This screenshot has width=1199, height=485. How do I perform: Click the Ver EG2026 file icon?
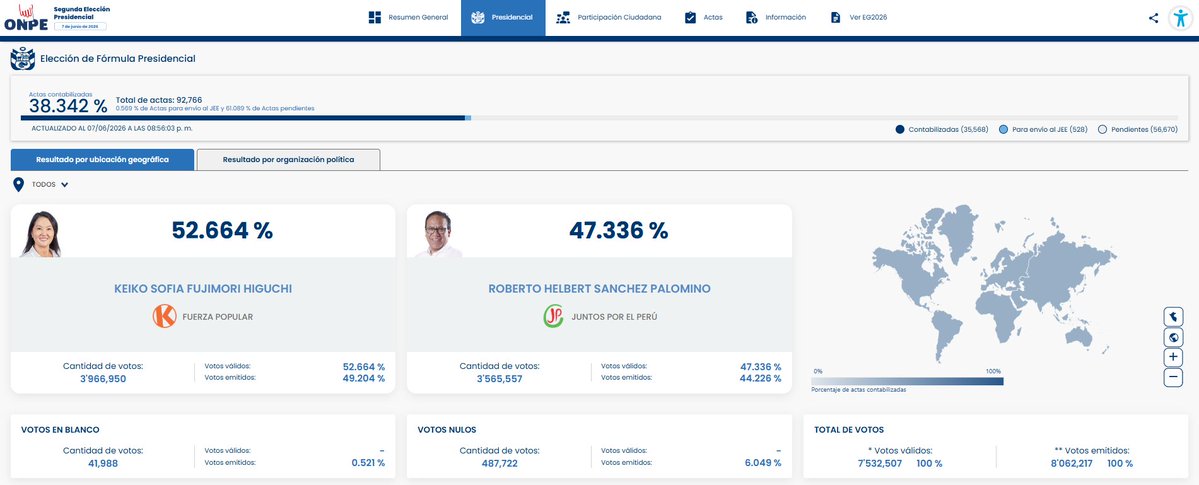(x=836, y=18)
